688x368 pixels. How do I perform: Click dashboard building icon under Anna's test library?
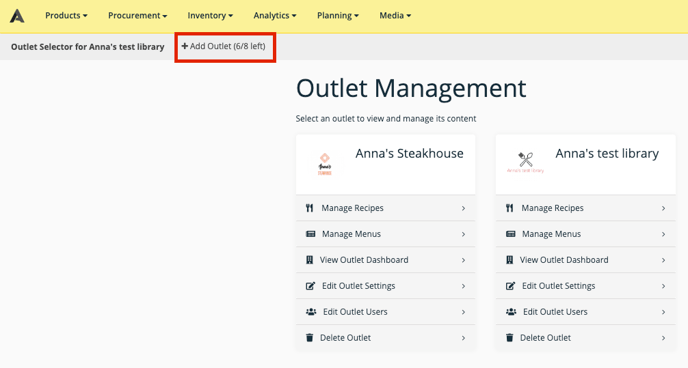[x=509, y=260]
